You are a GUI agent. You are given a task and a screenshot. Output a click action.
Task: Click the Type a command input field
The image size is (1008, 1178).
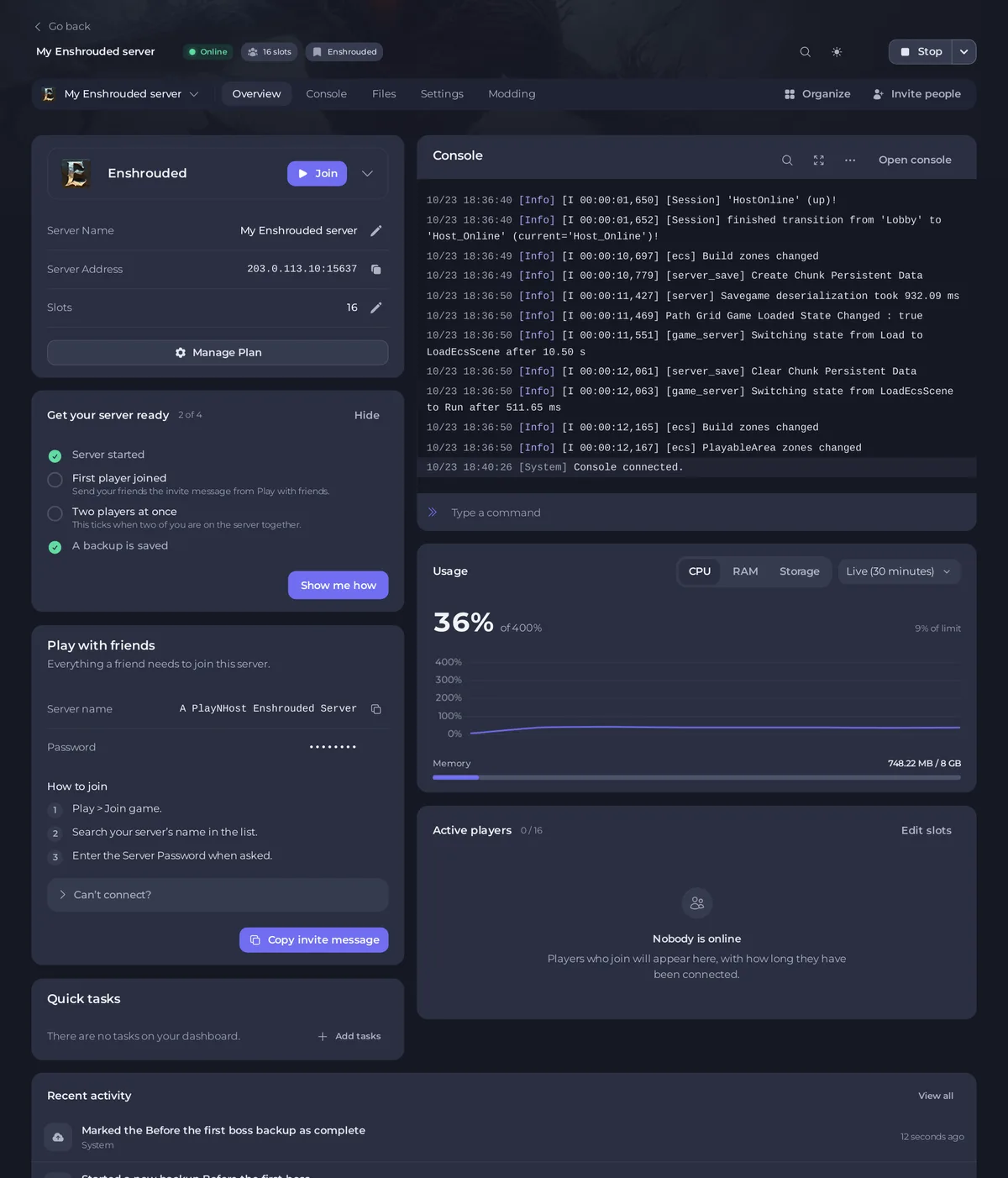696,513
